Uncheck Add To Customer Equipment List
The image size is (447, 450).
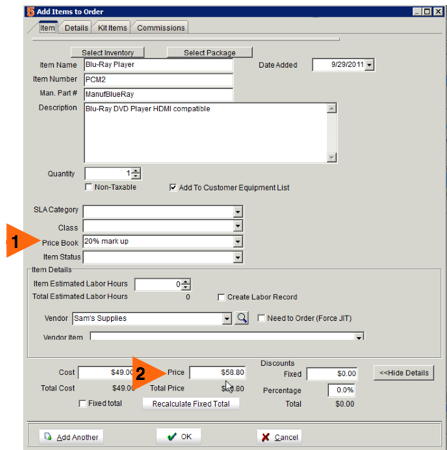pos(173,187)
